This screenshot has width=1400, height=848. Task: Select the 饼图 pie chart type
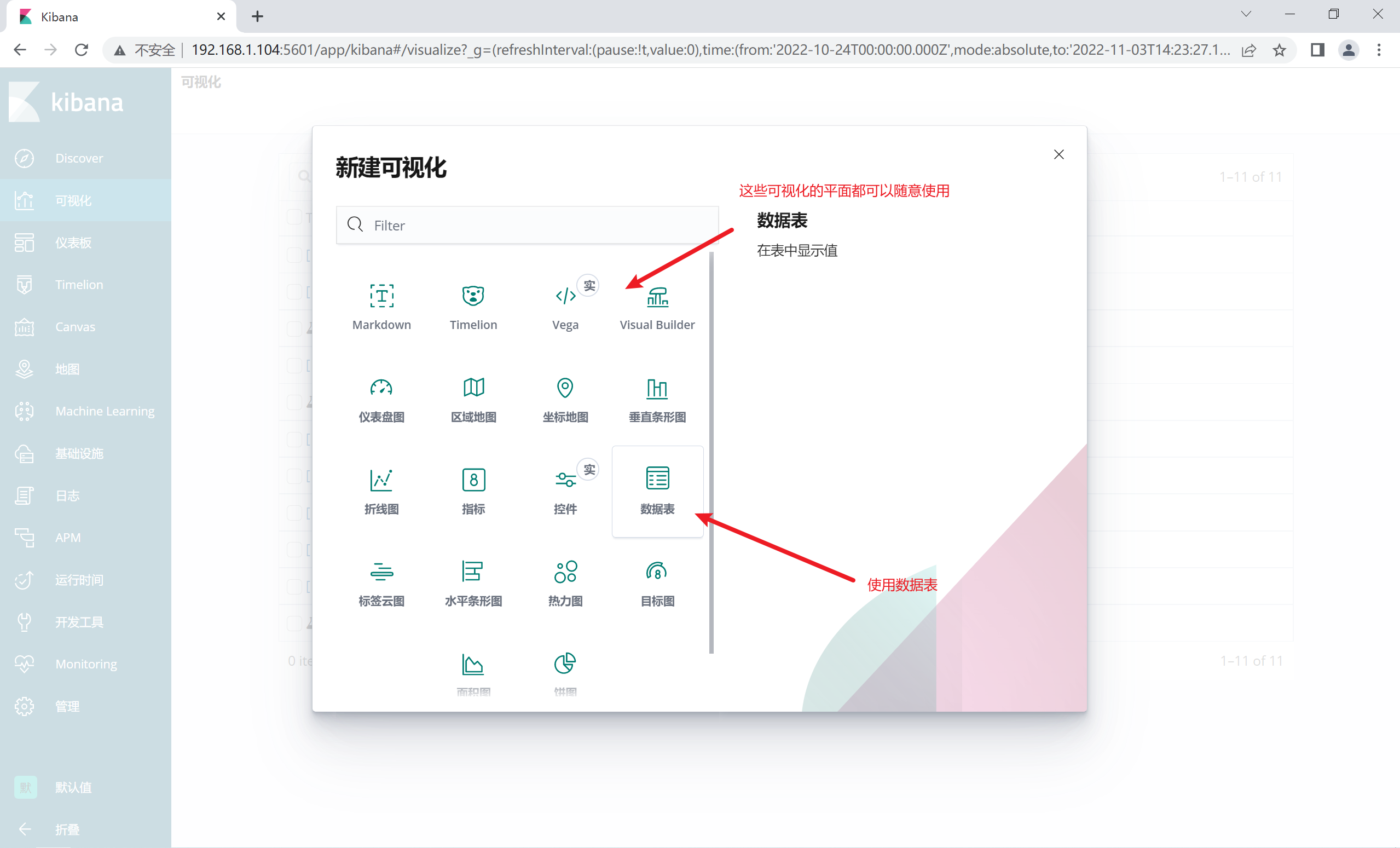point(565,674)
